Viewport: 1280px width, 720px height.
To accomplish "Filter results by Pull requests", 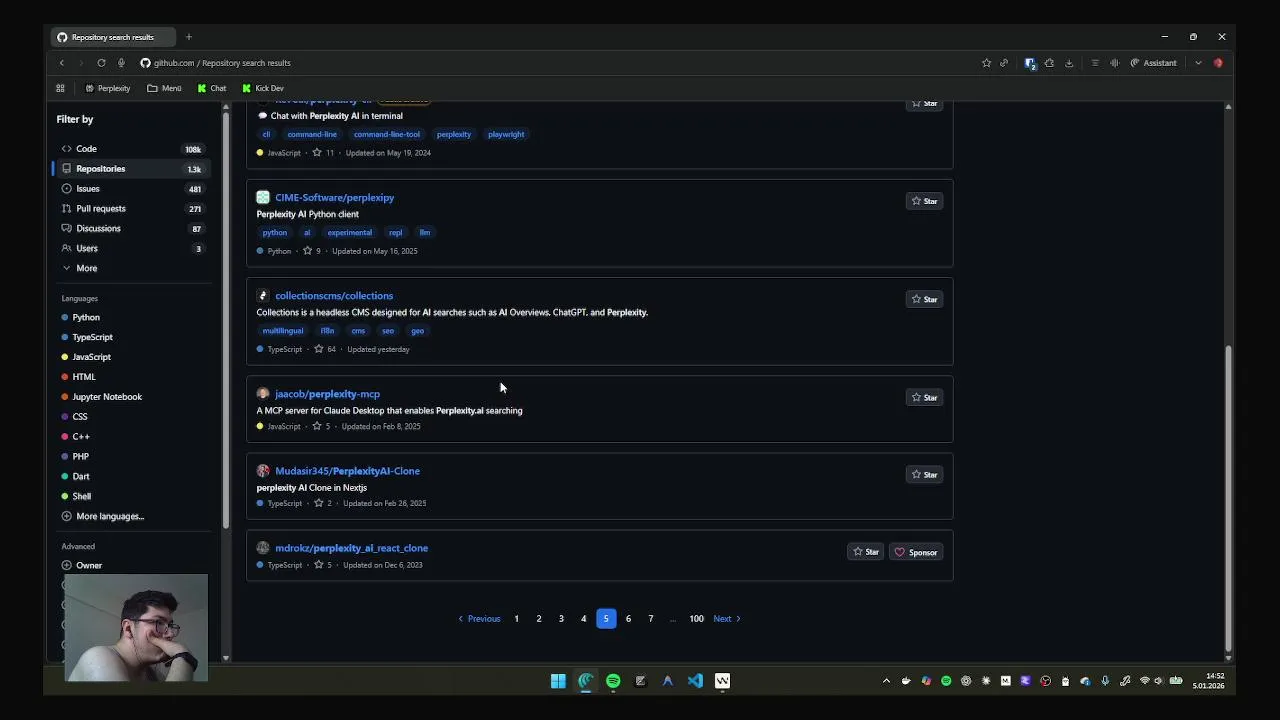I will [x=131, y=208].
